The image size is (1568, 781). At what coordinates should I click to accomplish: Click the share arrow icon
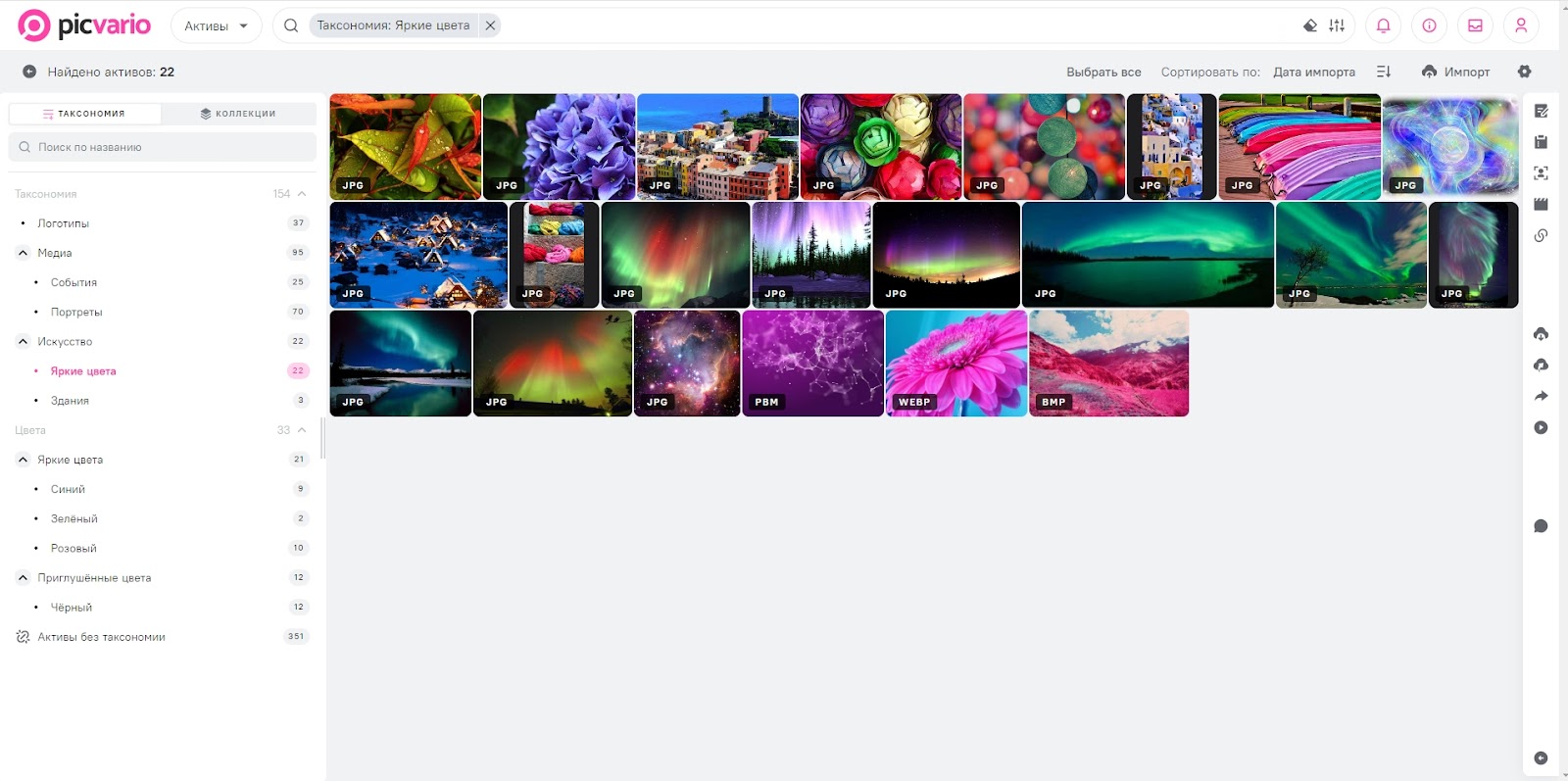click(1541, 396)
